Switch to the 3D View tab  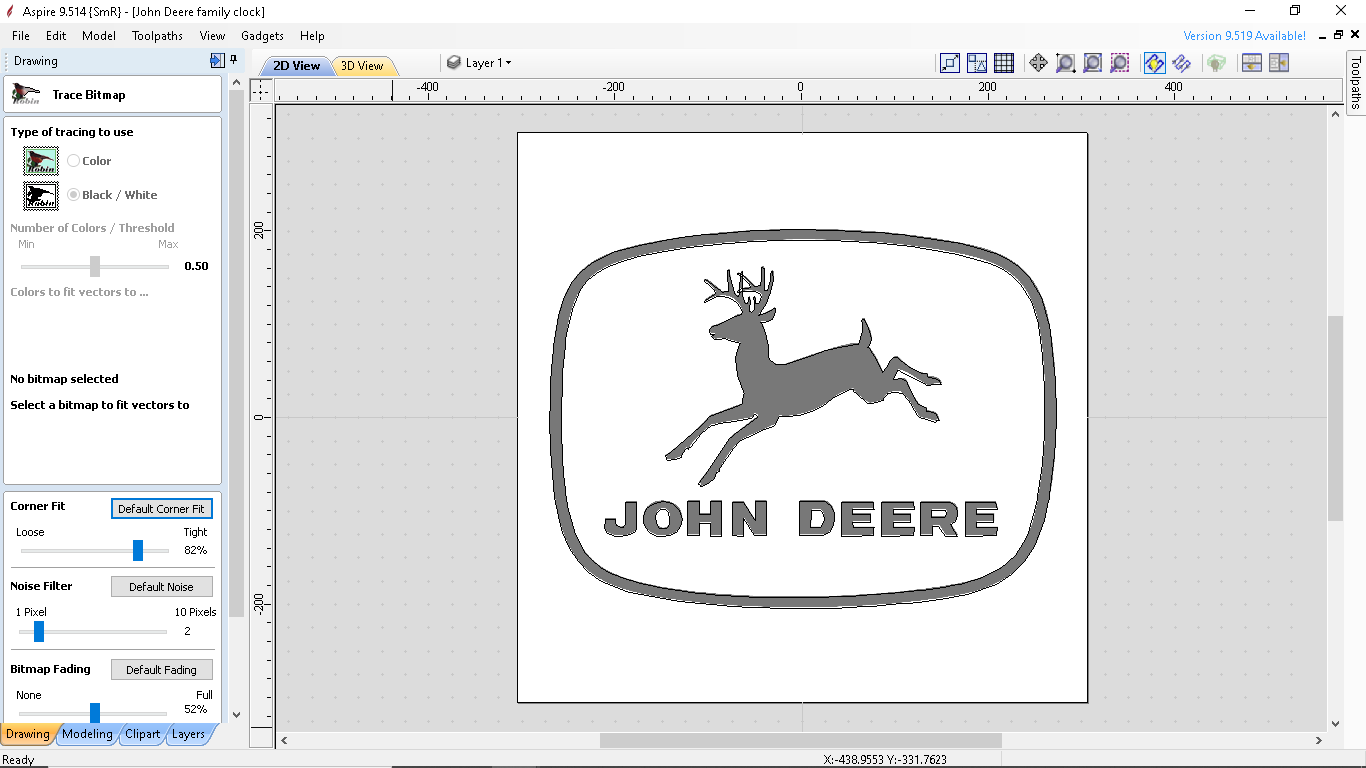362,66
